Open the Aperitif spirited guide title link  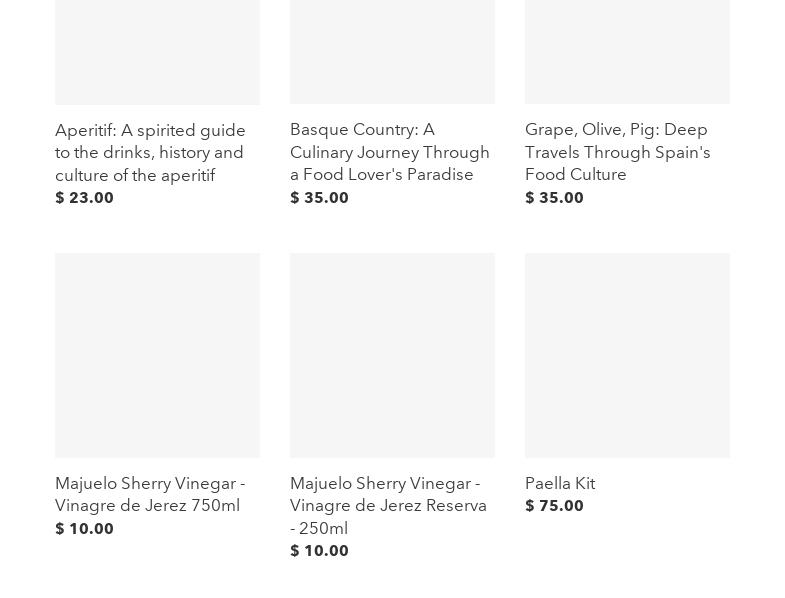(x=150, y=152)
